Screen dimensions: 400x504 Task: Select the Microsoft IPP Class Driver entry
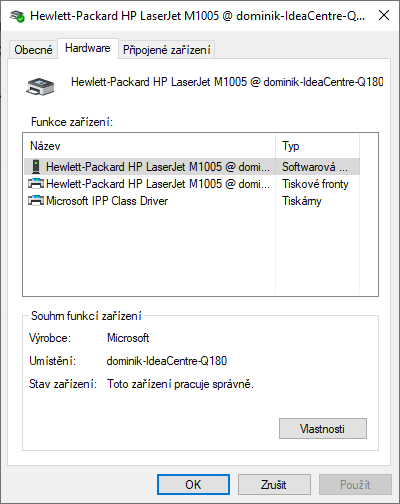click(107, 201)
